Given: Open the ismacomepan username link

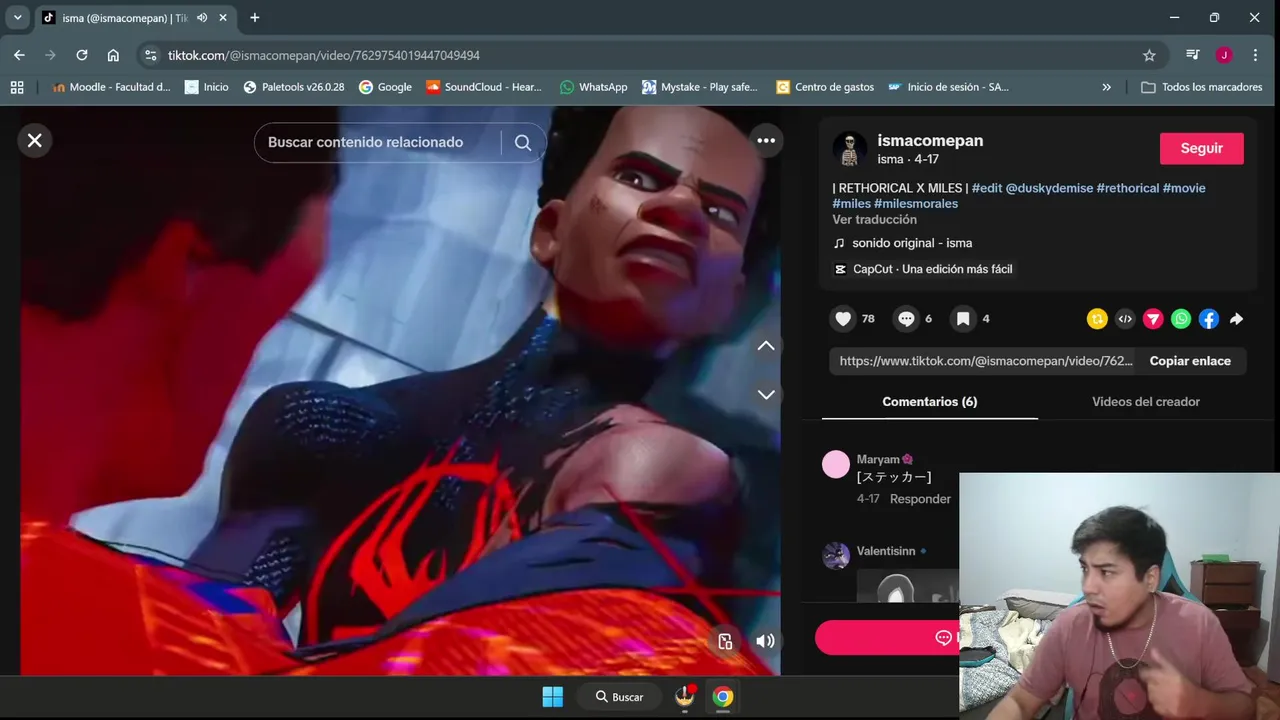Looking at the screenshot, I should click(x=930, y=141).
